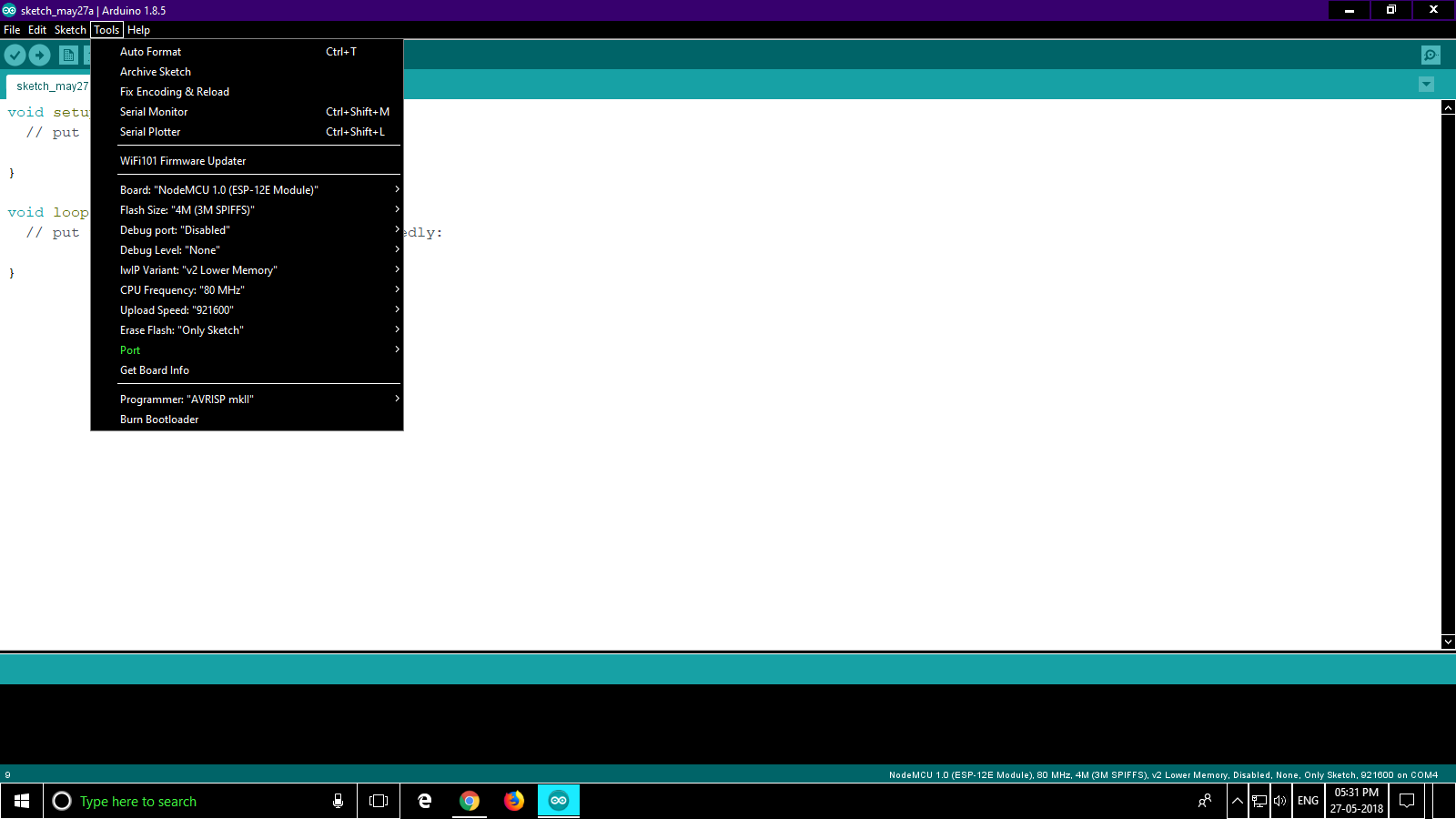This screenshot has height=819, width=1456.
Task: Select Get Board Info entry
Action: (x=247, y=370)
